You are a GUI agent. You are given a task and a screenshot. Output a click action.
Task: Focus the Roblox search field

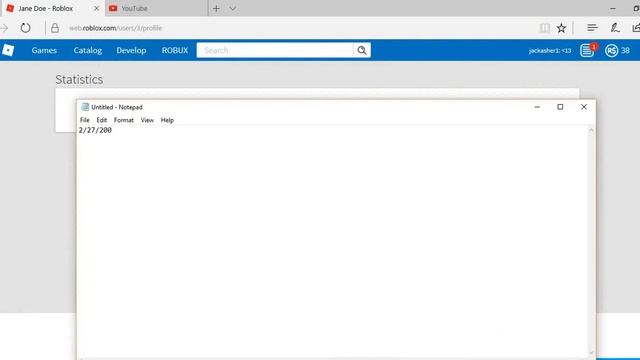[x=275, y=50]
